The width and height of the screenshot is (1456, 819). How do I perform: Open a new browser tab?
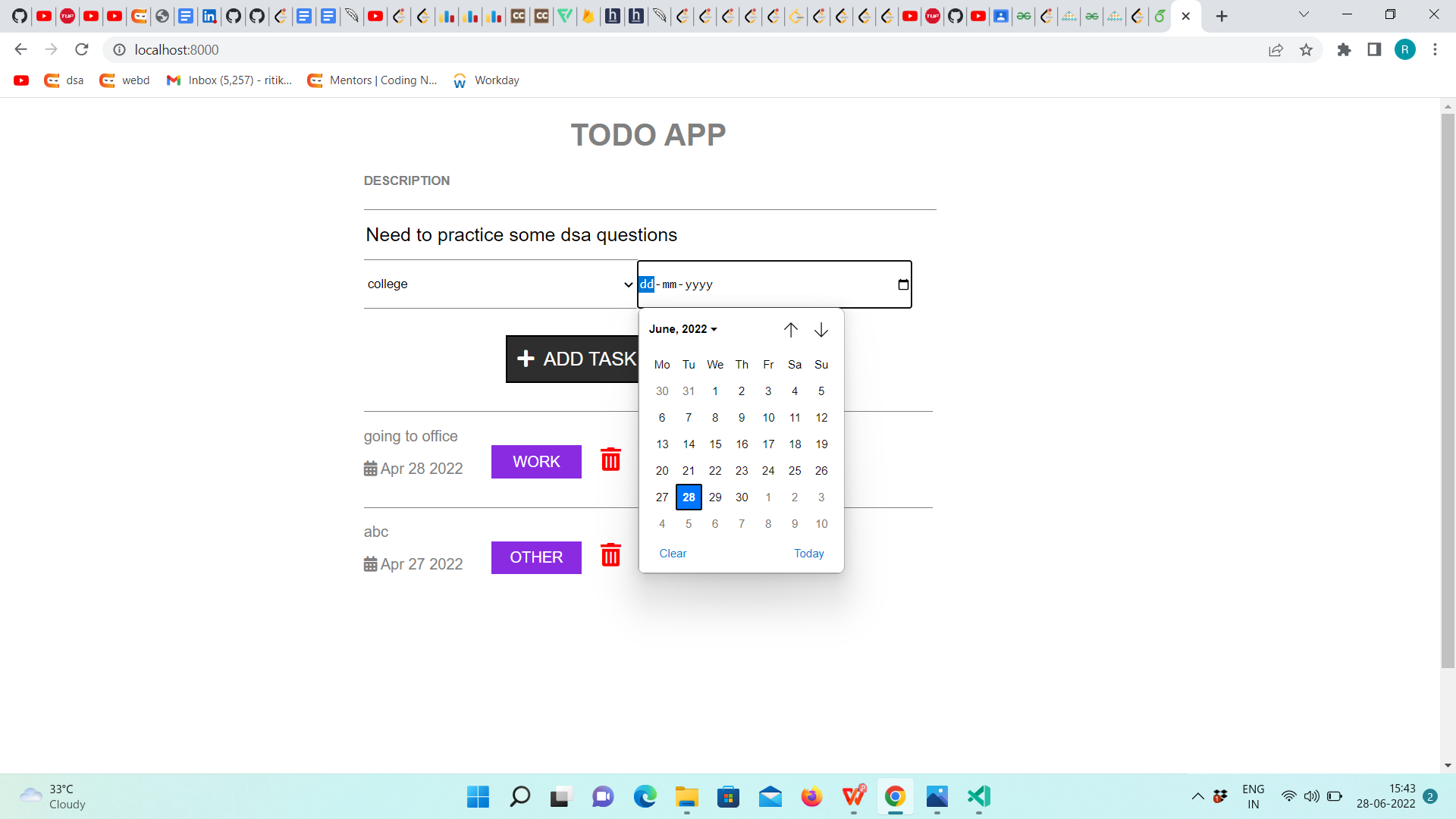pyautogui.click(x=1222, y=16)
